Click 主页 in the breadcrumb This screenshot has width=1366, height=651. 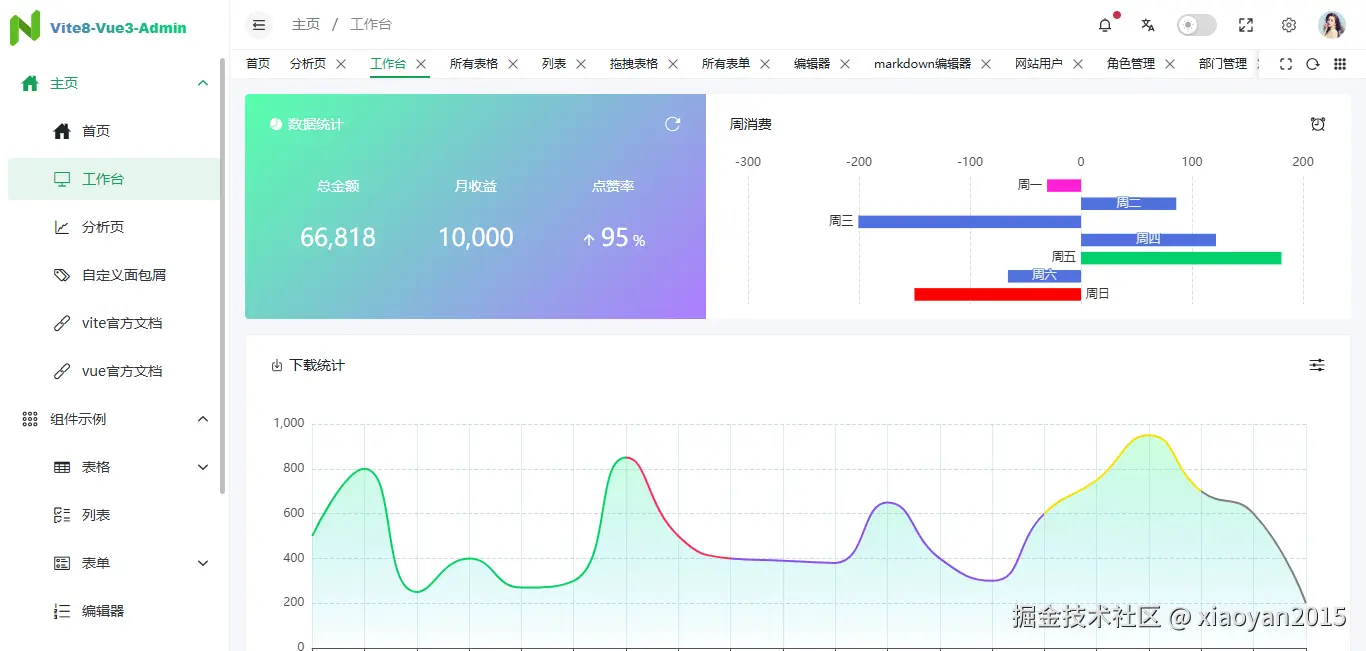(306, 25)
